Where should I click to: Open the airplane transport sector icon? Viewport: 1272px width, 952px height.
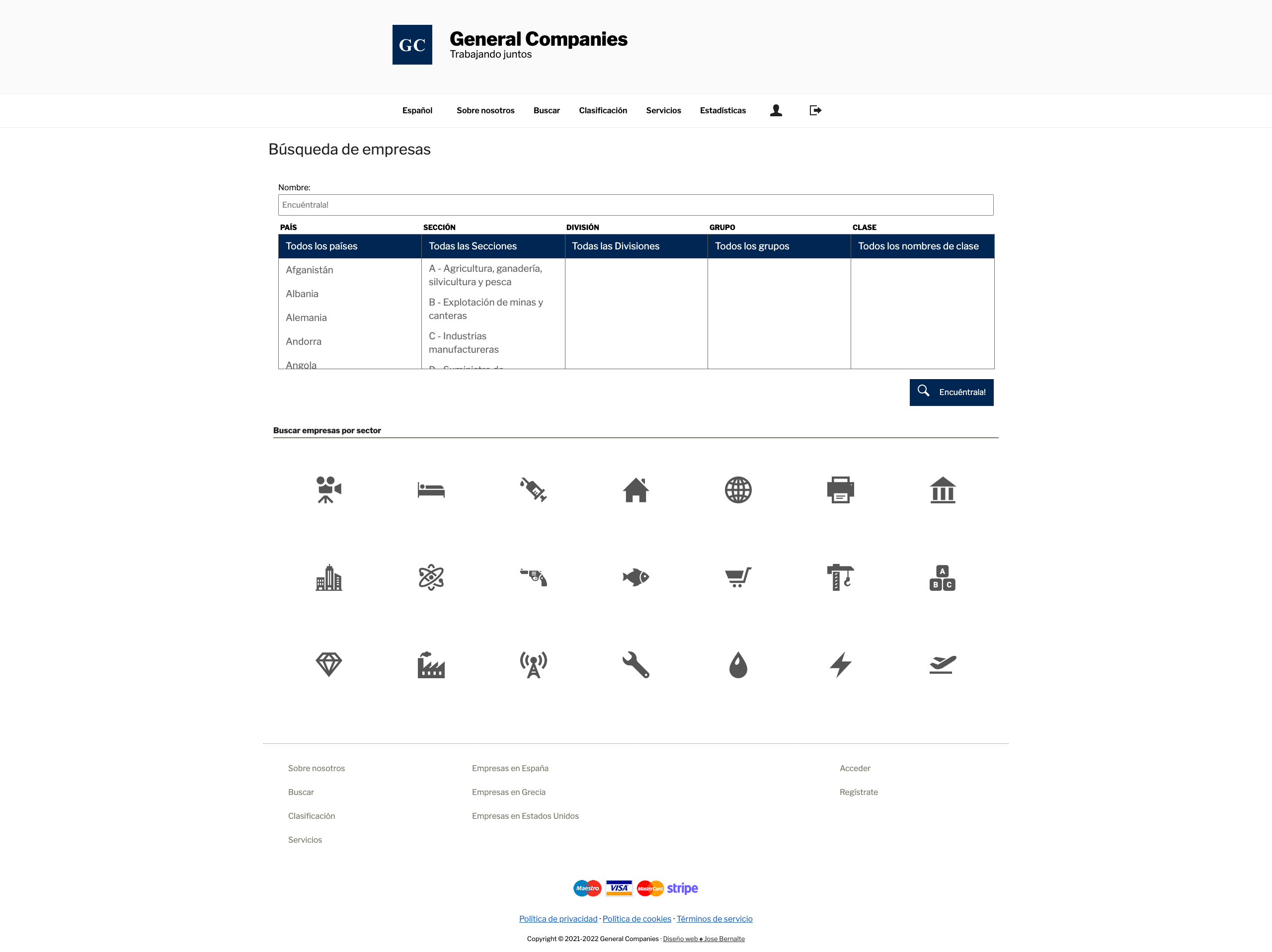(x=943, y=664)
